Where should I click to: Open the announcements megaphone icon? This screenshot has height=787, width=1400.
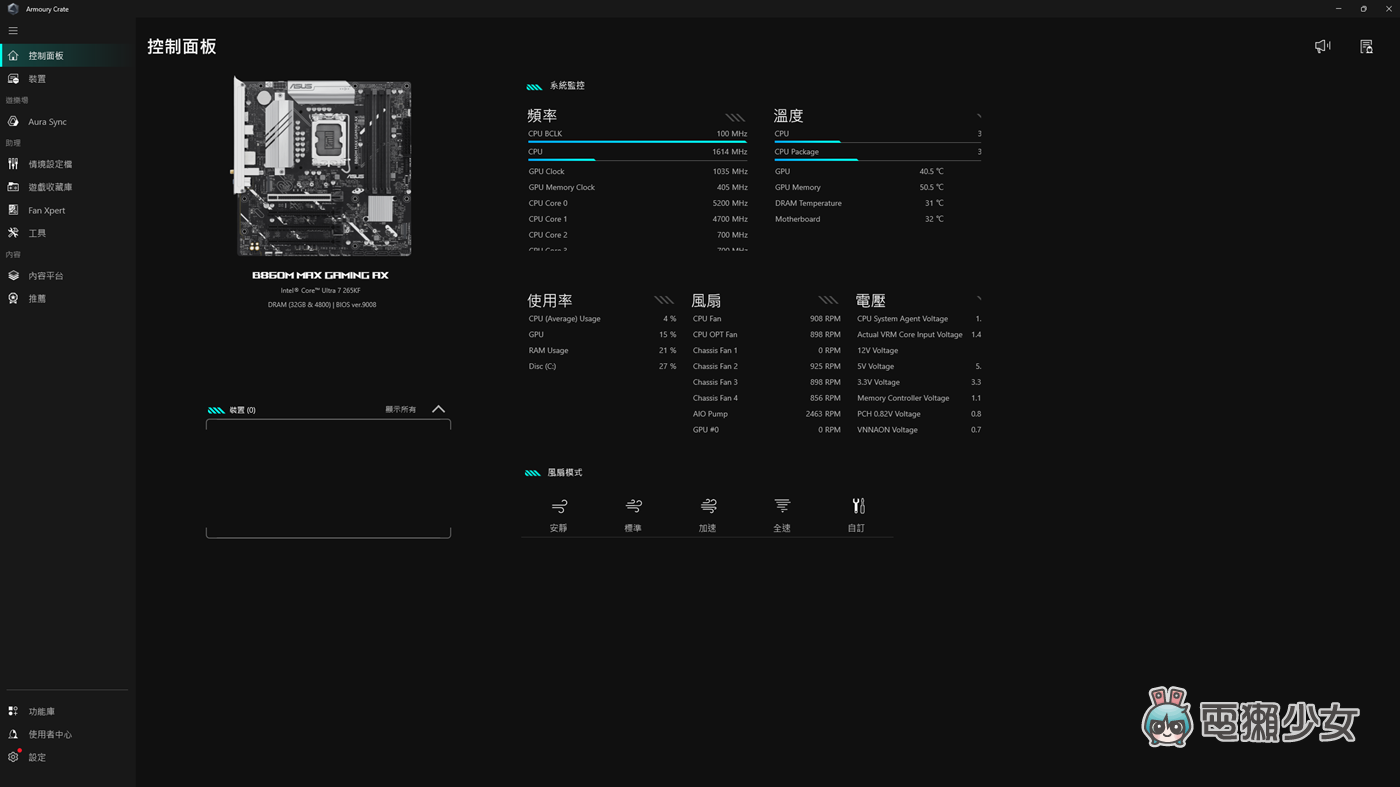[x=1323, y=46]
